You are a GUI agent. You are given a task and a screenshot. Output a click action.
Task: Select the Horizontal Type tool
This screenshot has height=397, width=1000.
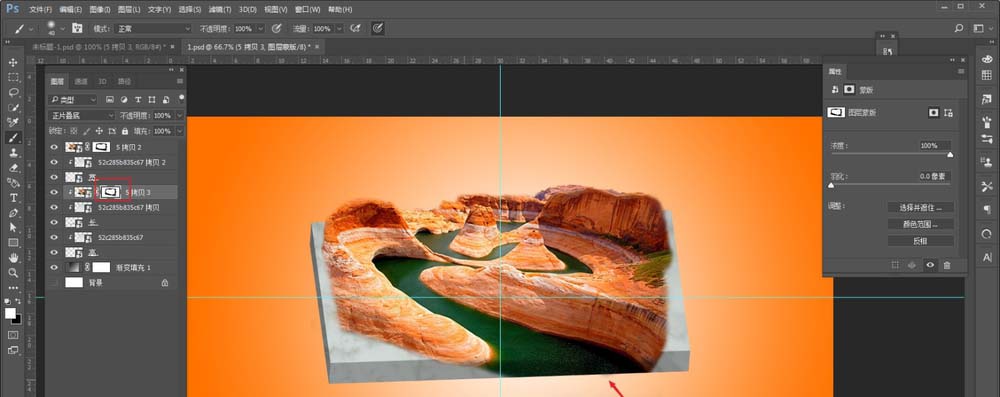(x=13, y=197)
